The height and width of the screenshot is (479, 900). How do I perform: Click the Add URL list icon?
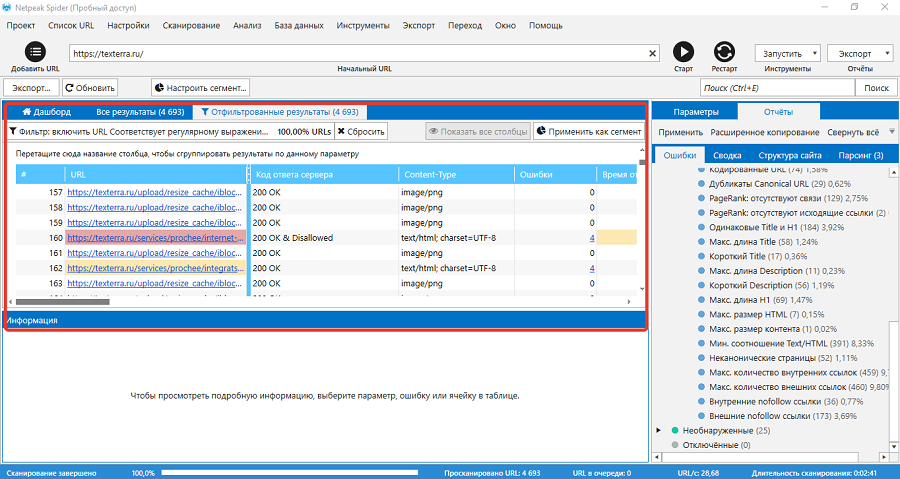(x=35, y=52)
